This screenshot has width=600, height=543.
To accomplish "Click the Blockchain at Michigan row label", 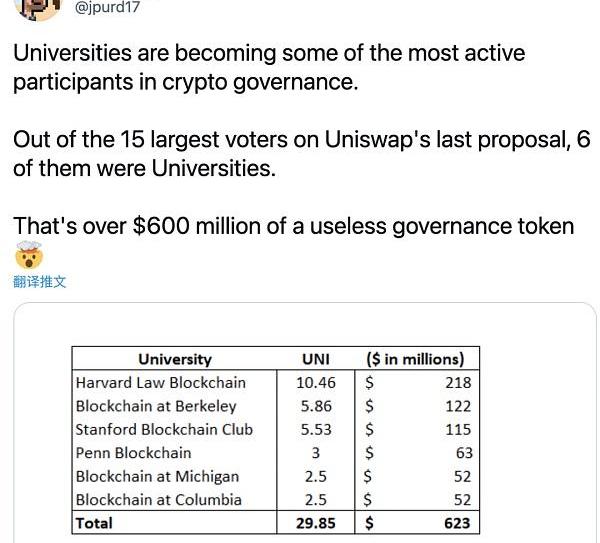I will [157, 477].
